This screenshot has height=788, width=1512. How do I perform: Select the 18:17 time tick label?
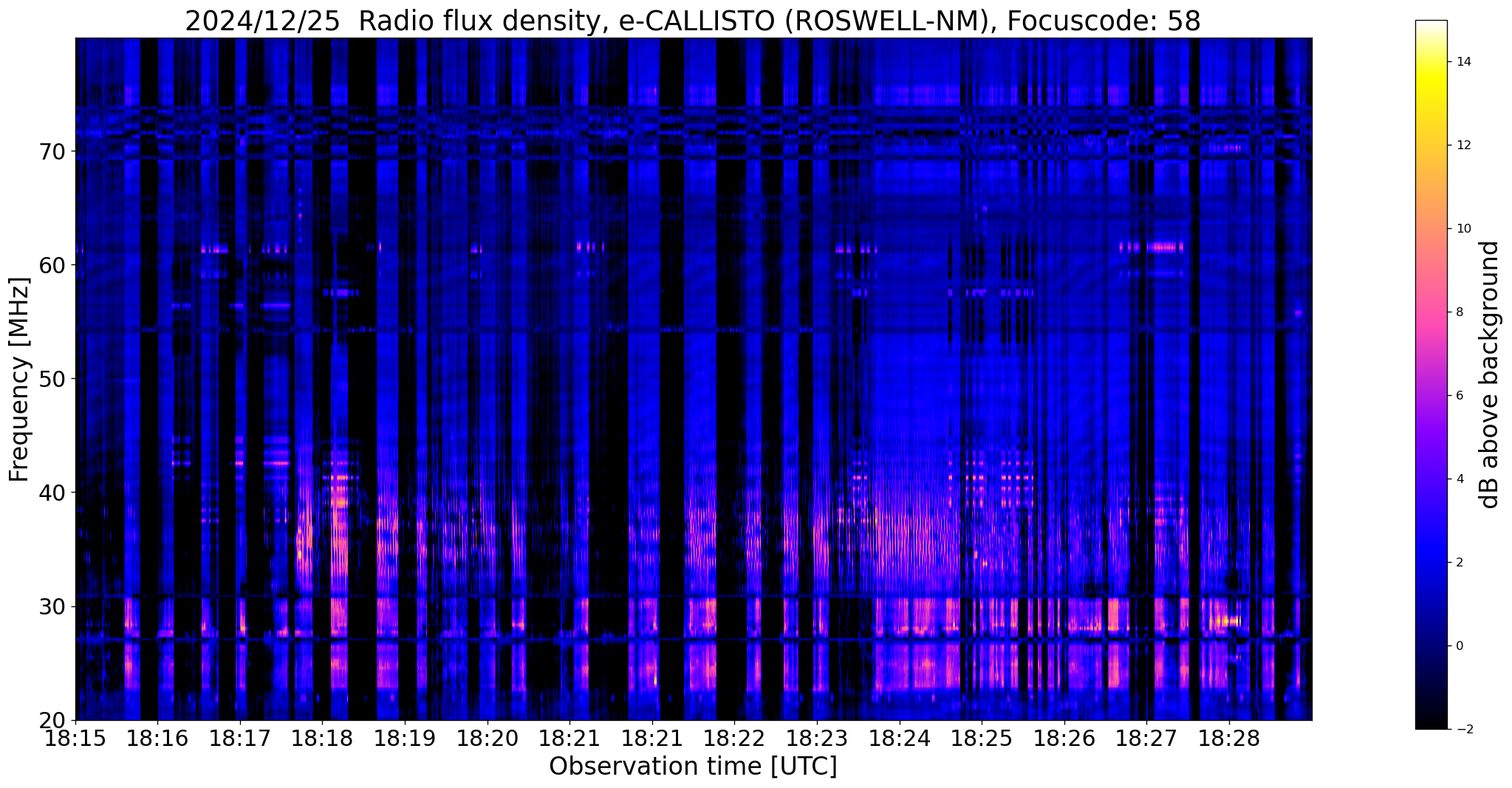[x=240, y=739]
